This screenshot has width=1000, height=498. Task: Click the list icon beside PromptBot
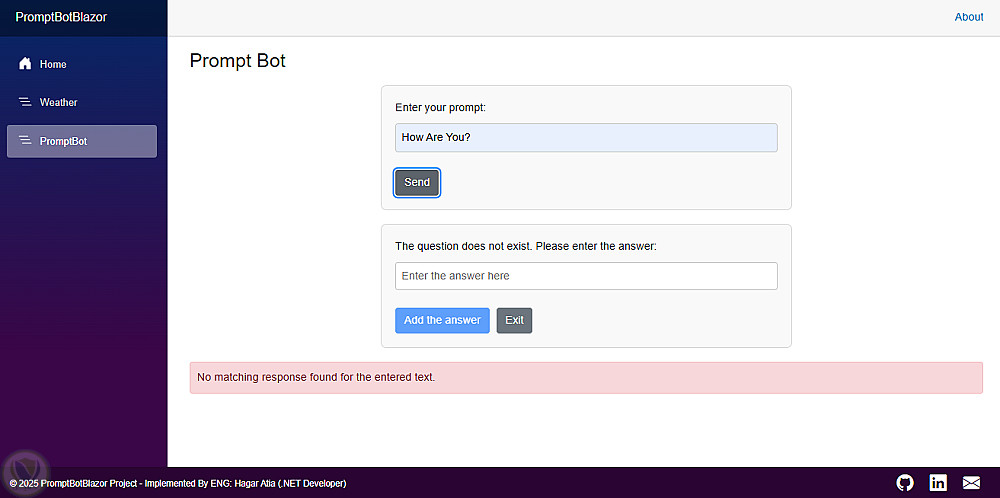(x=25, y=141)
